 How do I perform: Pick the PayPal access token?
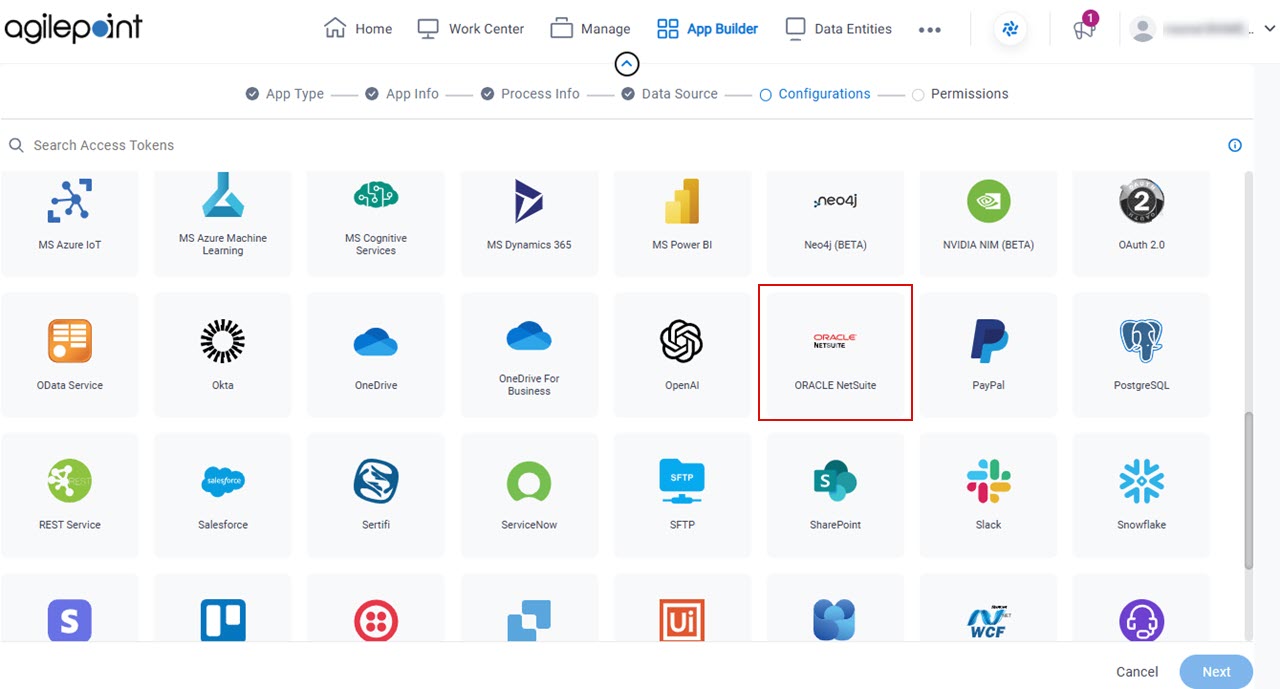988,354
